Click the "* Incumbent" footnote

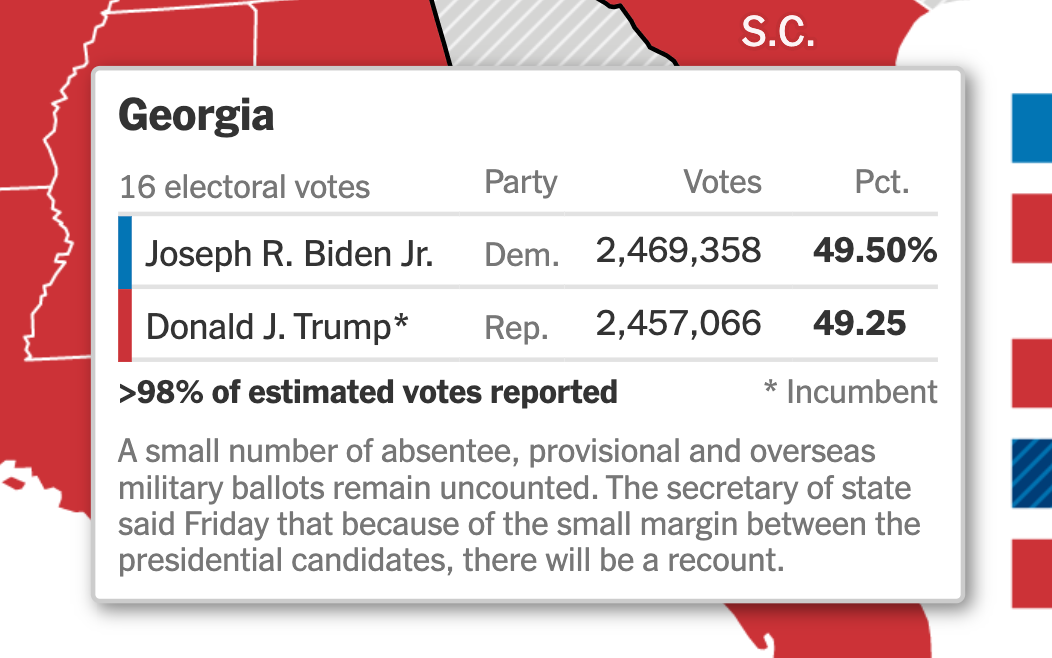(850, 391)
